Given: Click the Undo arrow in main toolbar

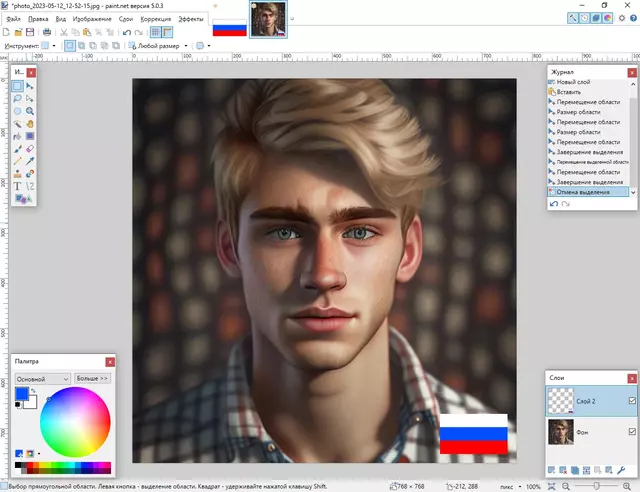Looking at the screenshot, I should click(127, 32).
